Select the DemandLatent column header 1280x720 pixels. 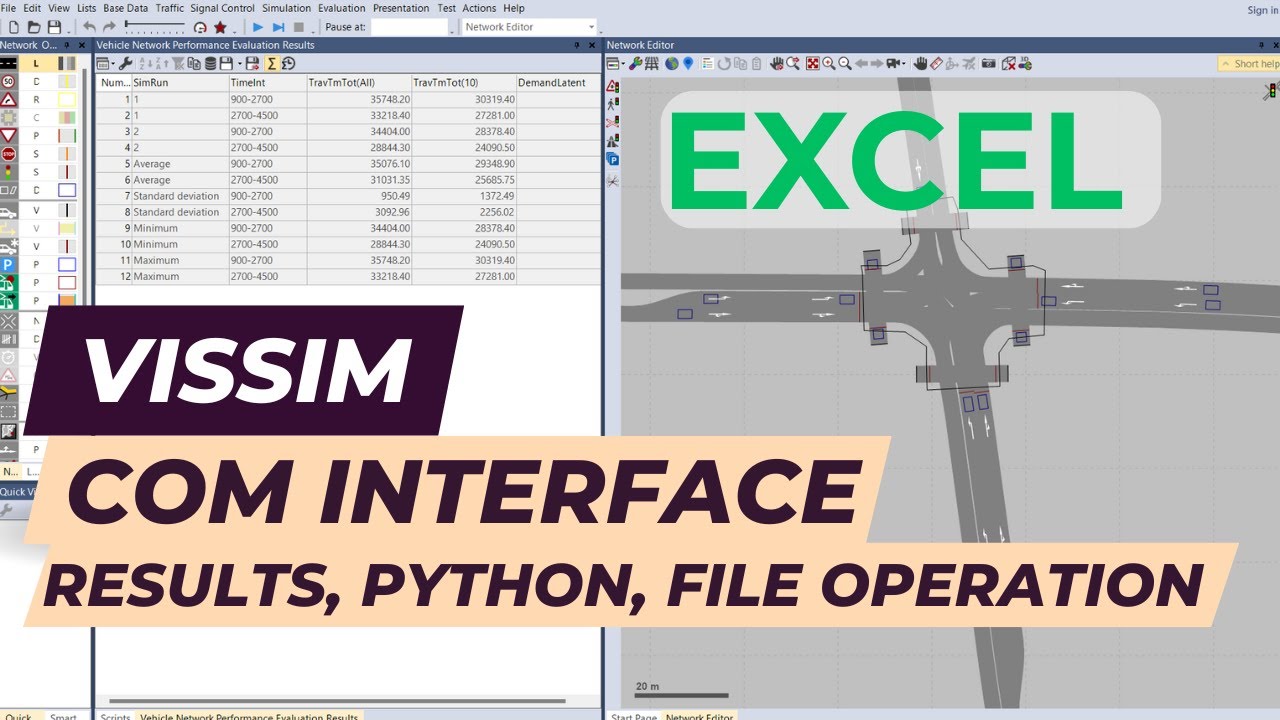(557, 83)
